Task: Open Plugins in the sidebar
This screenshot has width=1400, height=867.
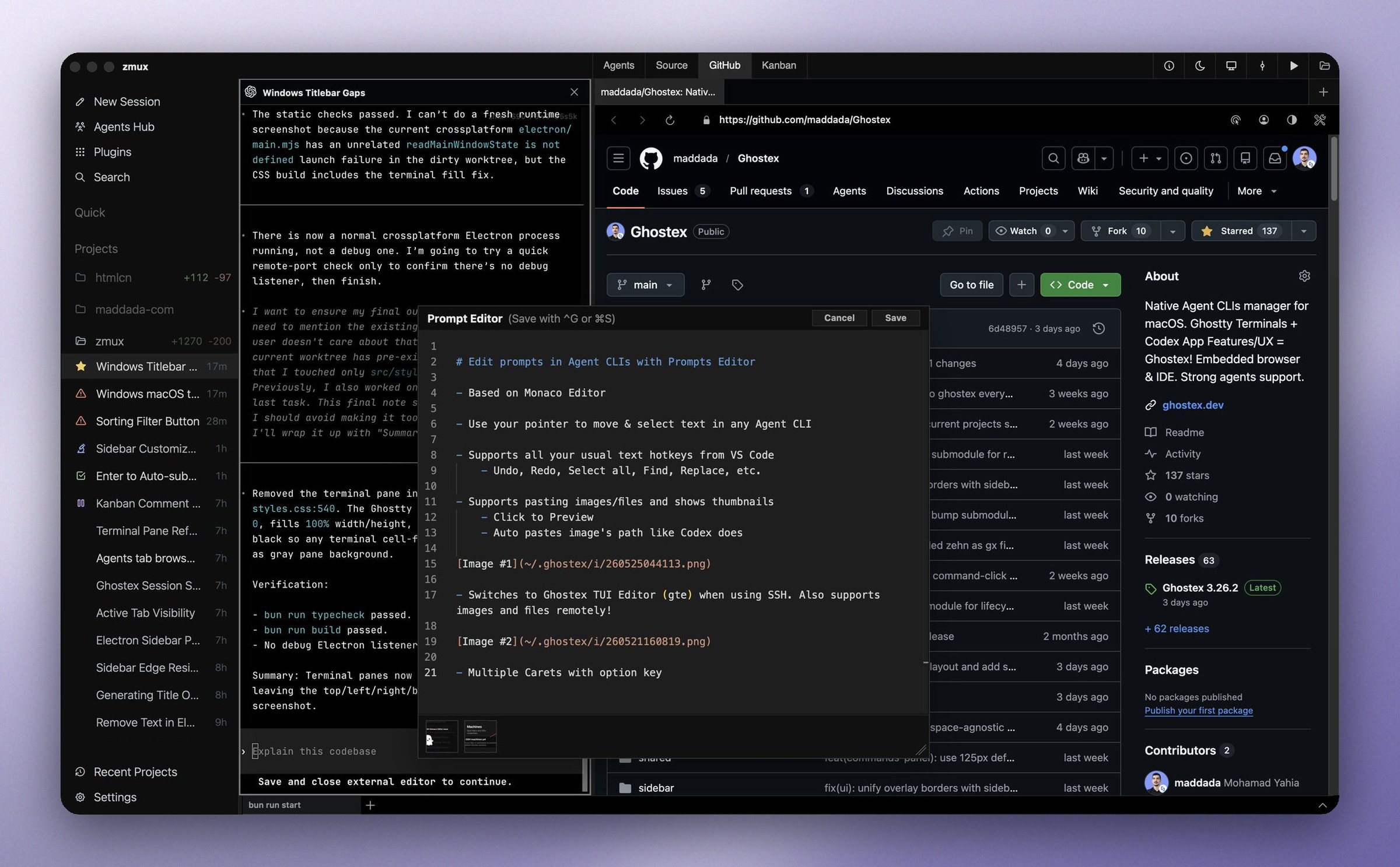Action: click(x=112, y=152)
